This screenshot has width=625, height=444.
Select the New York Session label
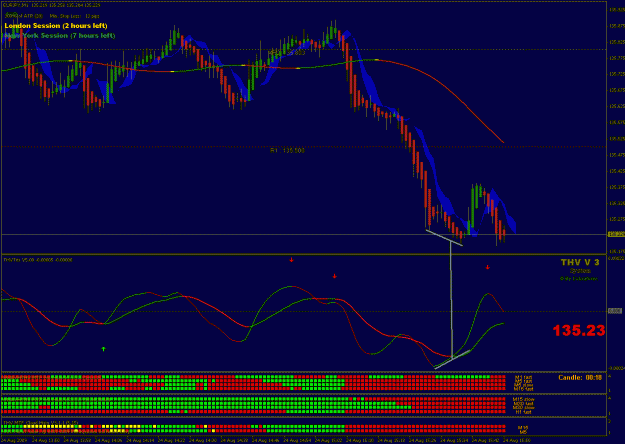pos(60,35)
